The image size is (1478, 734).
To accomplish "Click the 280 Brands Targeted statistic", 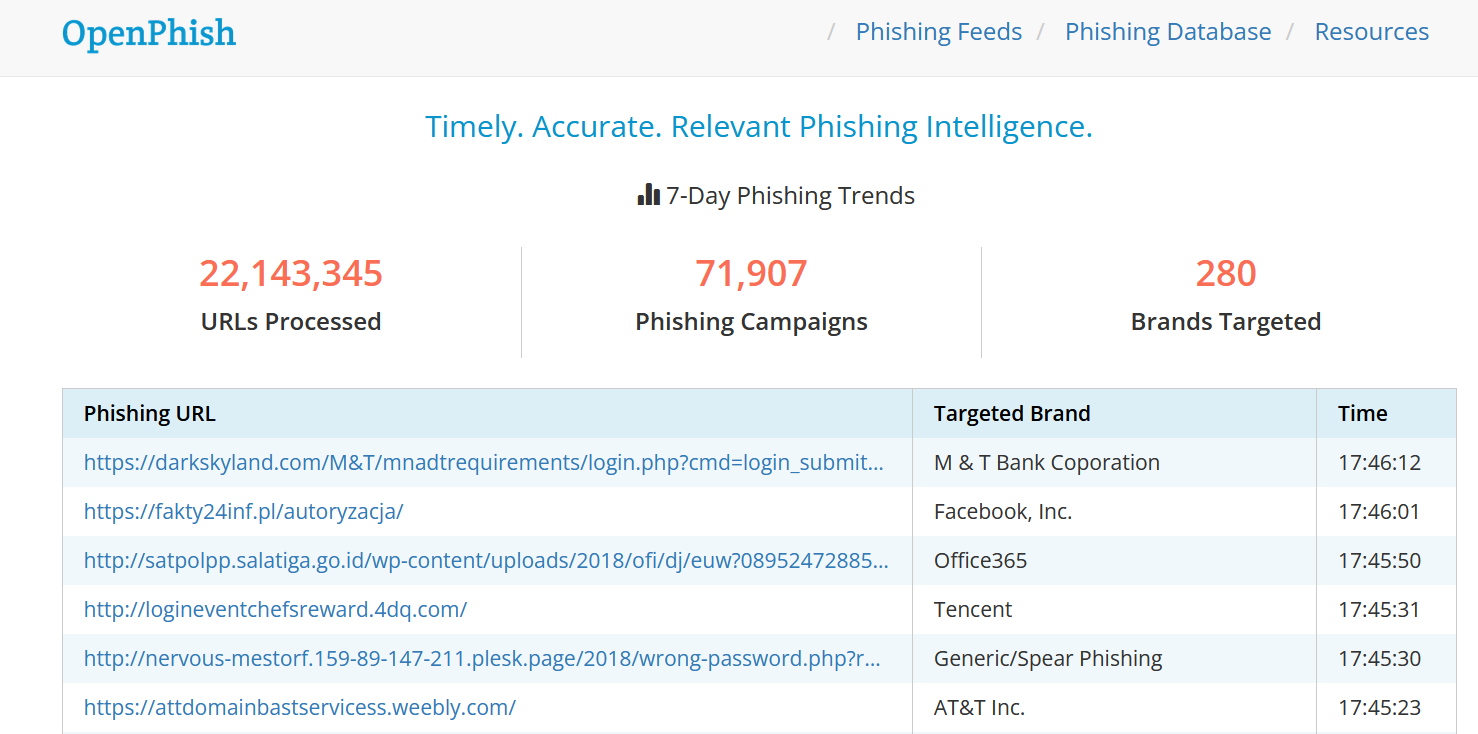I will coord(1226,273).
